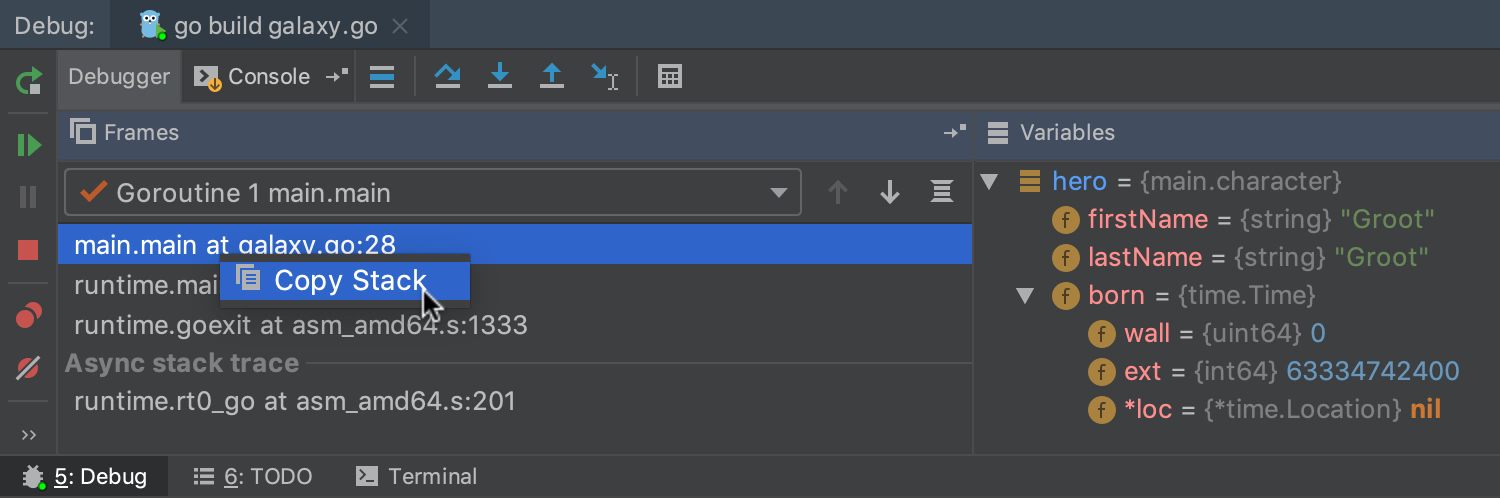This screenshot has height=498, width=1500.
Task: Open the 6: TODO tool window
Action: (253, 477)
